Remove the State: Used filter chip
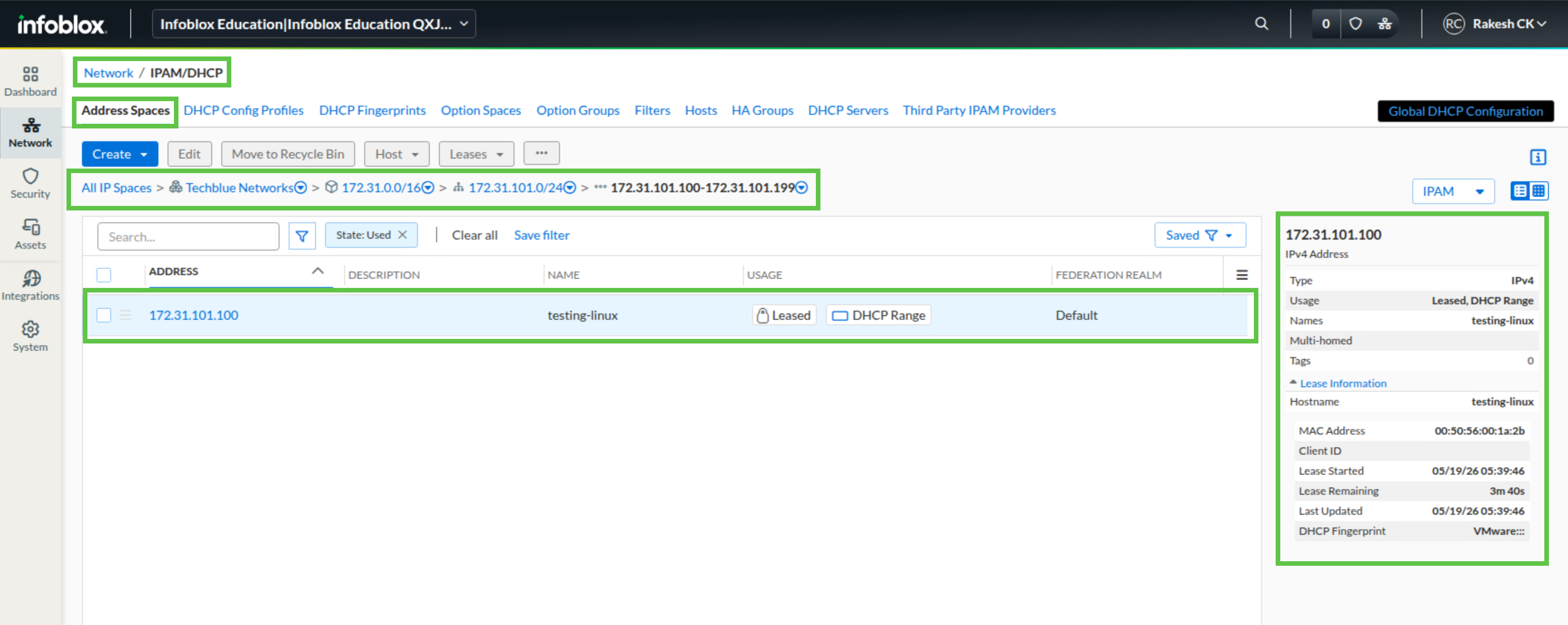 pyautogui.click(x=402, y=235)
